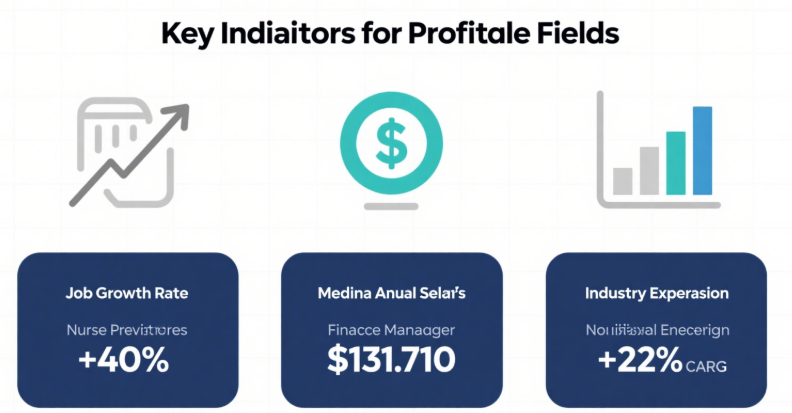Click the shortest gray bar in chart
Viewport: 792px width, 413px height.
[623, 181]
